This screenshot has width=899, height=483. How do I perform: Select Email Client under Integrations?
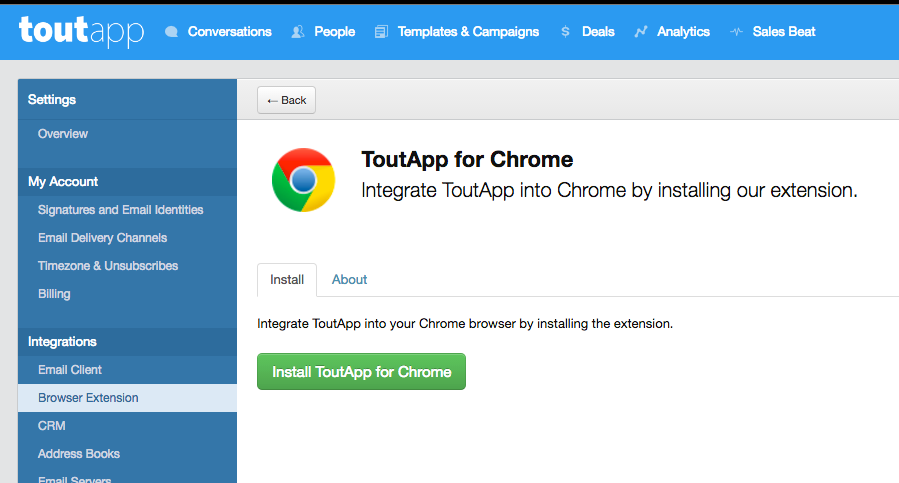[70, 370]
